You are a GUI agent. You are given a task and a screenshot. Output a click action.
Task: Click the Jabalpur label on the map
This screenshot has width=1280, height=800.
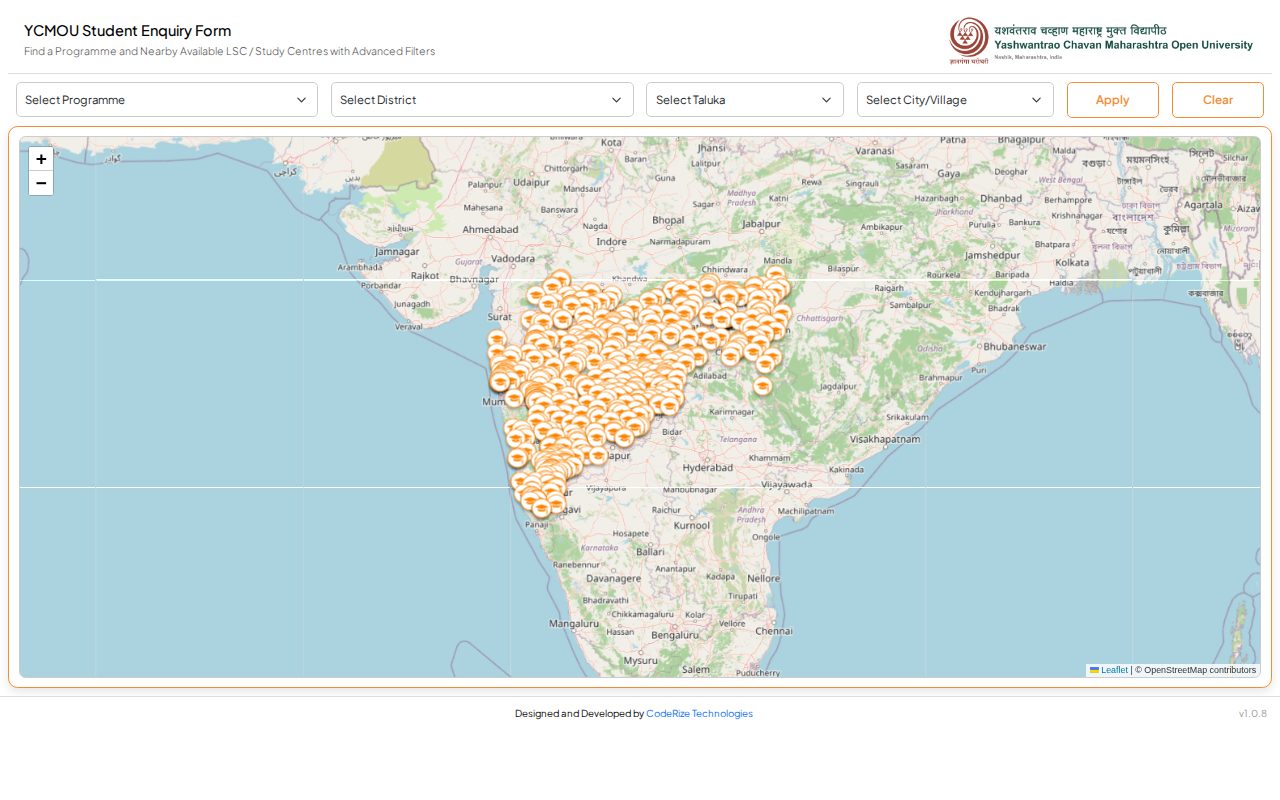[x=760, y=224]
